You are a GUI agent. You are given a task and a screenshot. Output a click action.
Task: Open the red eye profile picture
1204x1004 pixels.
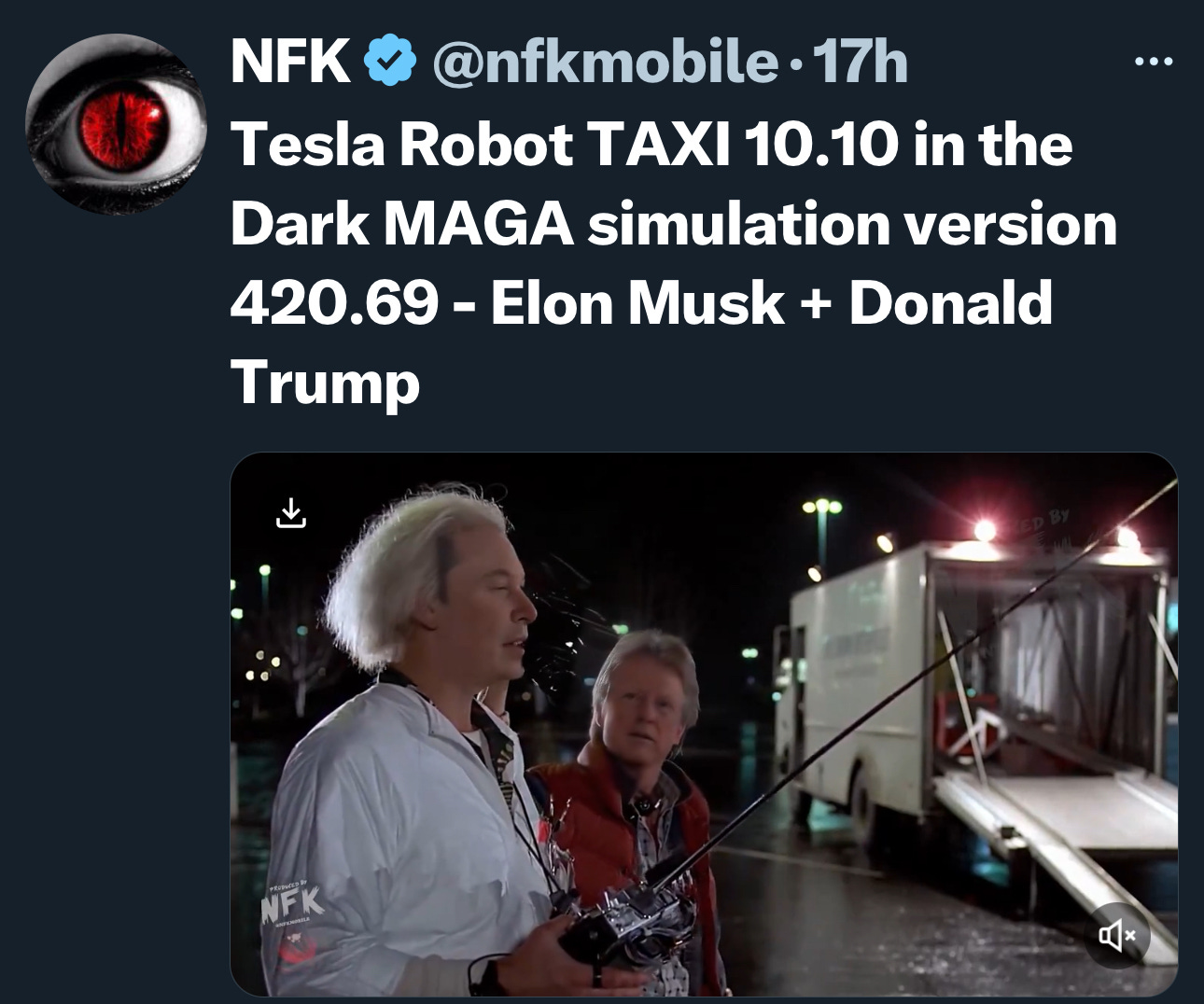click(116, 123)
